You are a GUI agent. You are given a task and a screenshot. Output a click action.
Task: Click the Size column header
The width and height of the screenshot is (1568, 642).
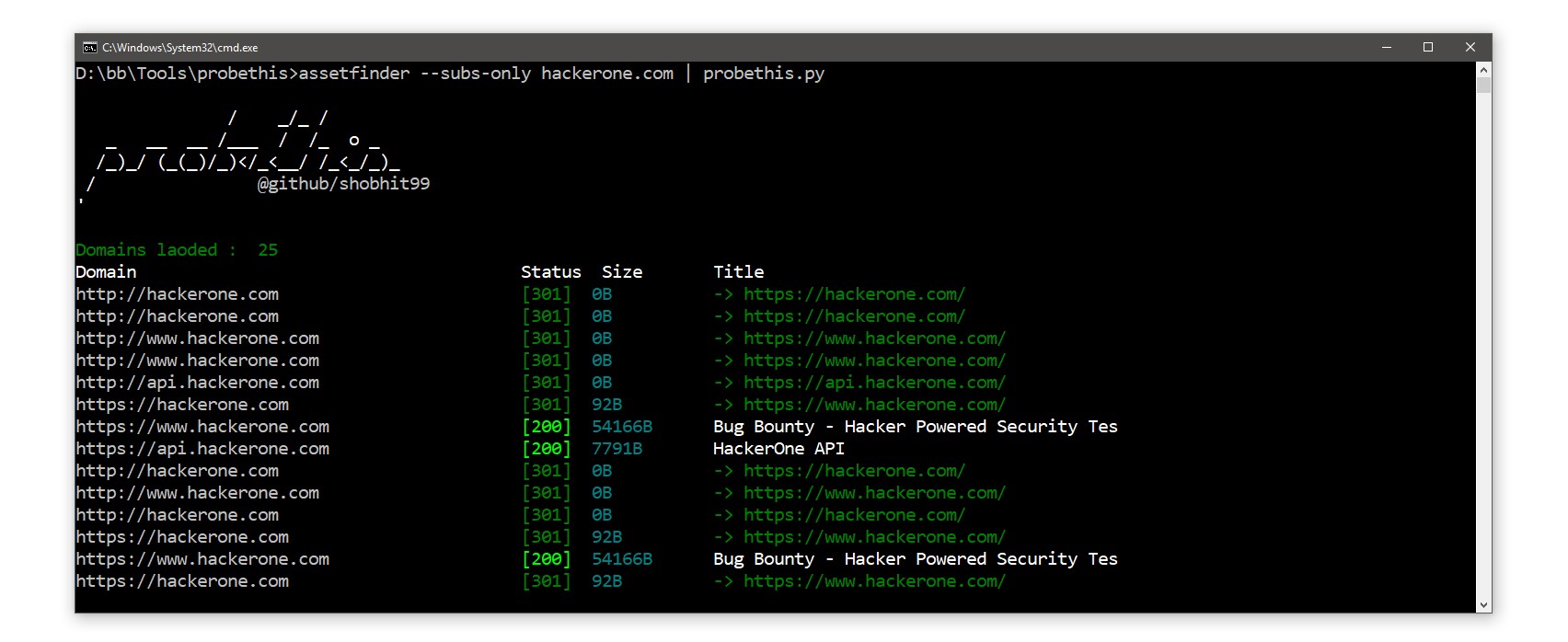coord(622,272)
